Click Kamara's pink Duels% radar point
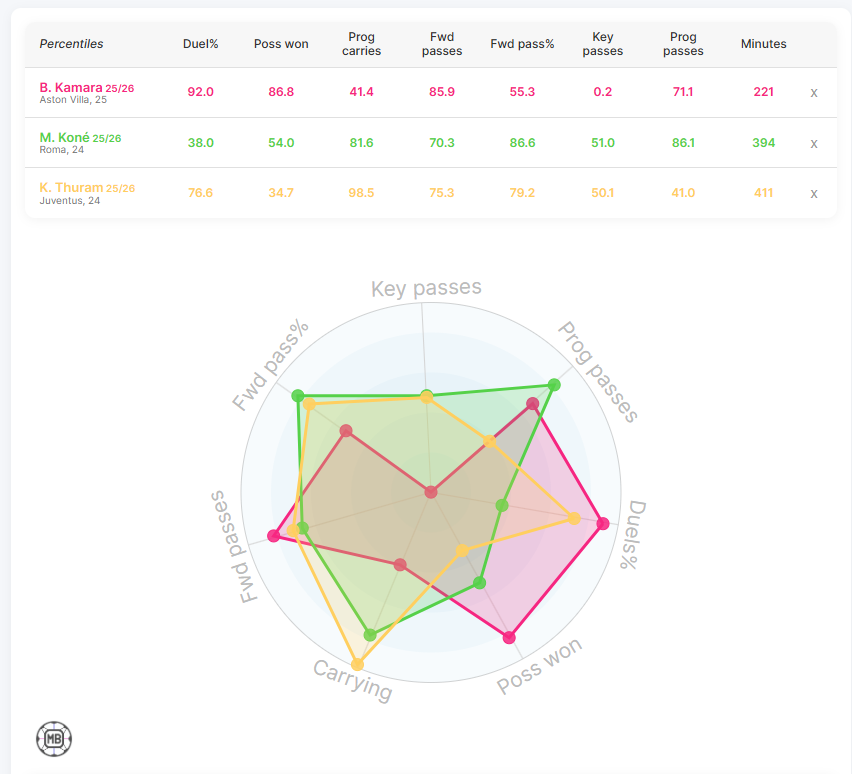852x774 pixels. (x=602, y=523)
